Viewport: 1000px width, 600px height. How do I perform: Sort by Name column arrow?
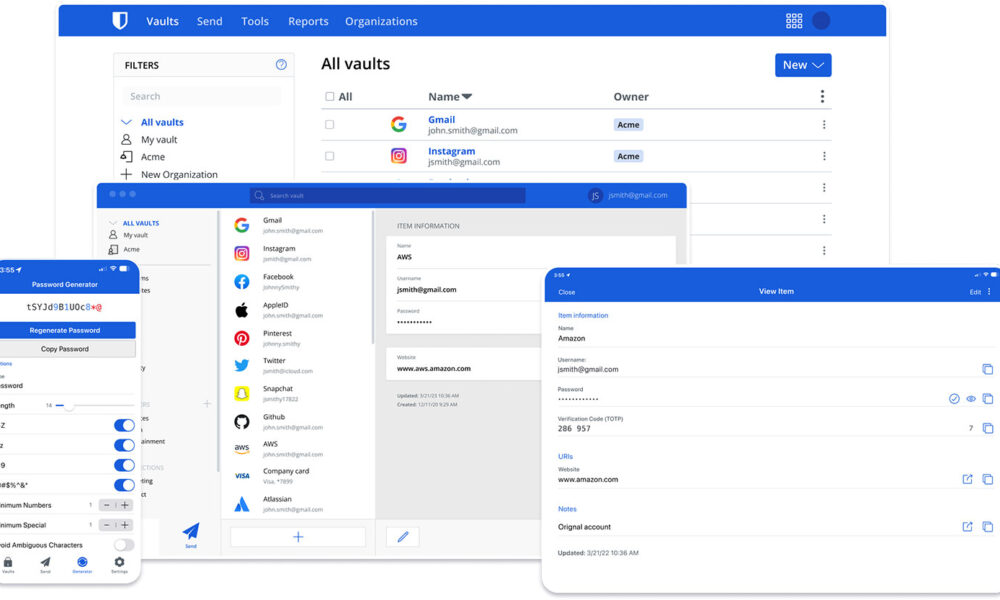[x=467, y=96]
